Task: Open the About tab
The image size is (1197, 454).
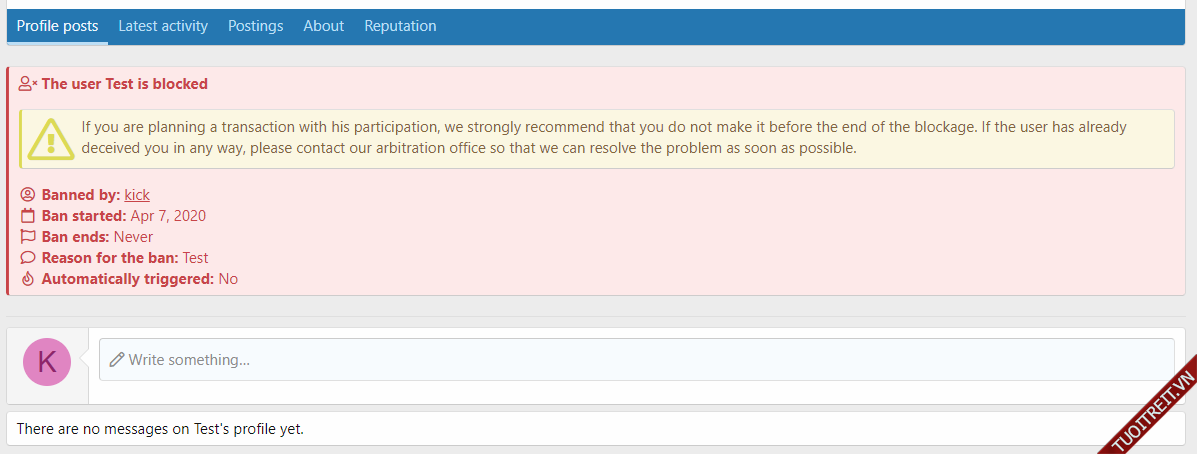Action: [323, 26]
